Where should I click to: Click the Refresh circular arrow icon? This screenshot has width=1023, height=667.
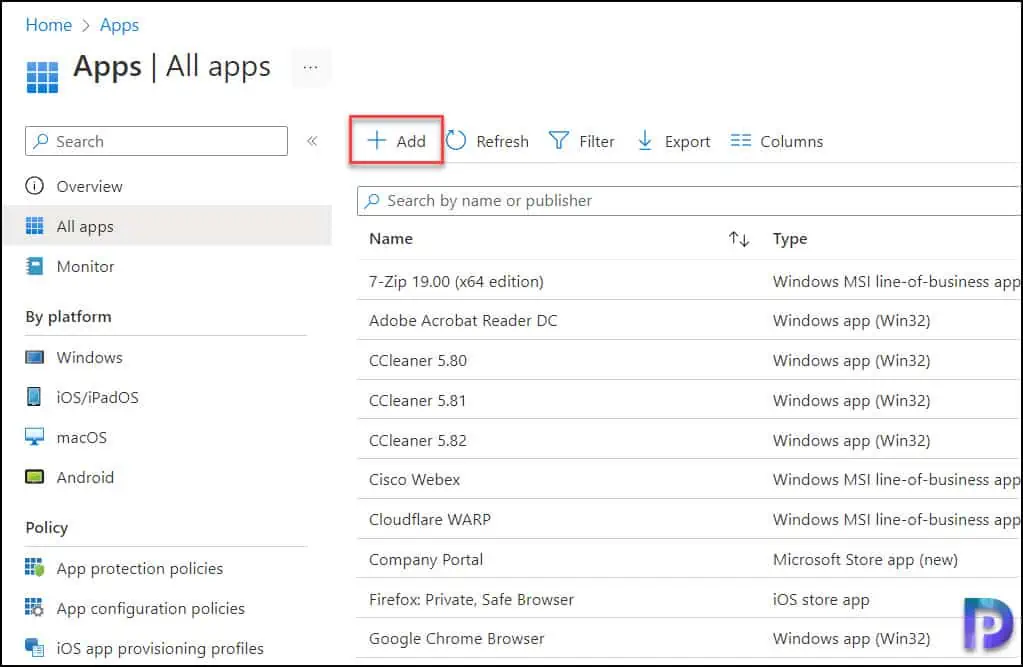tap(456, 140)
